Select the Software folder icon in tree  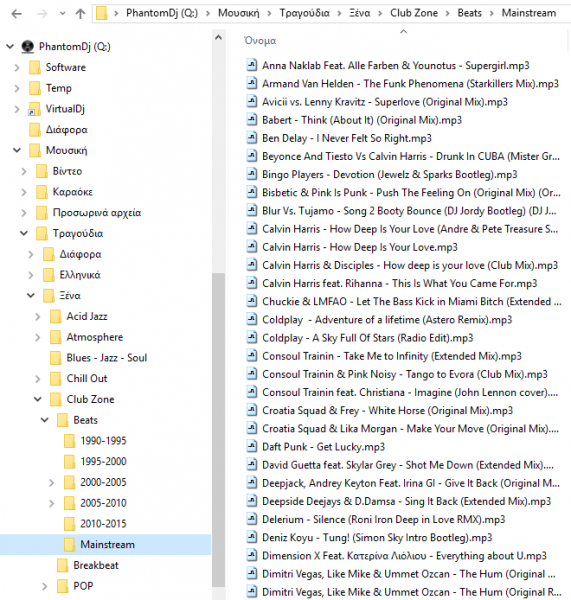pos(35,67)
